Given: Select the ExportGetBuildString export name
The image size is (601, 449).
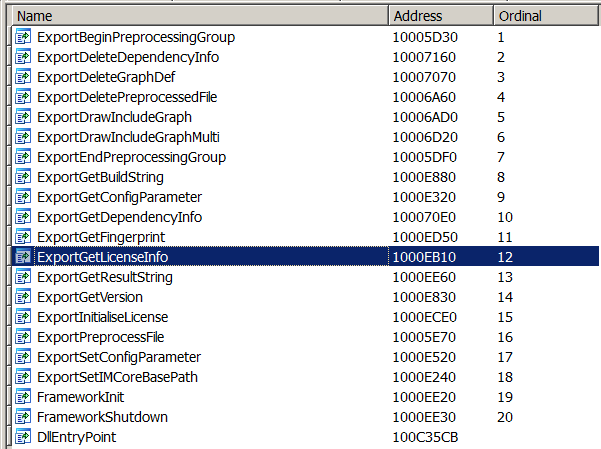Looking at the screenshot, I should [x=100, y=177].
